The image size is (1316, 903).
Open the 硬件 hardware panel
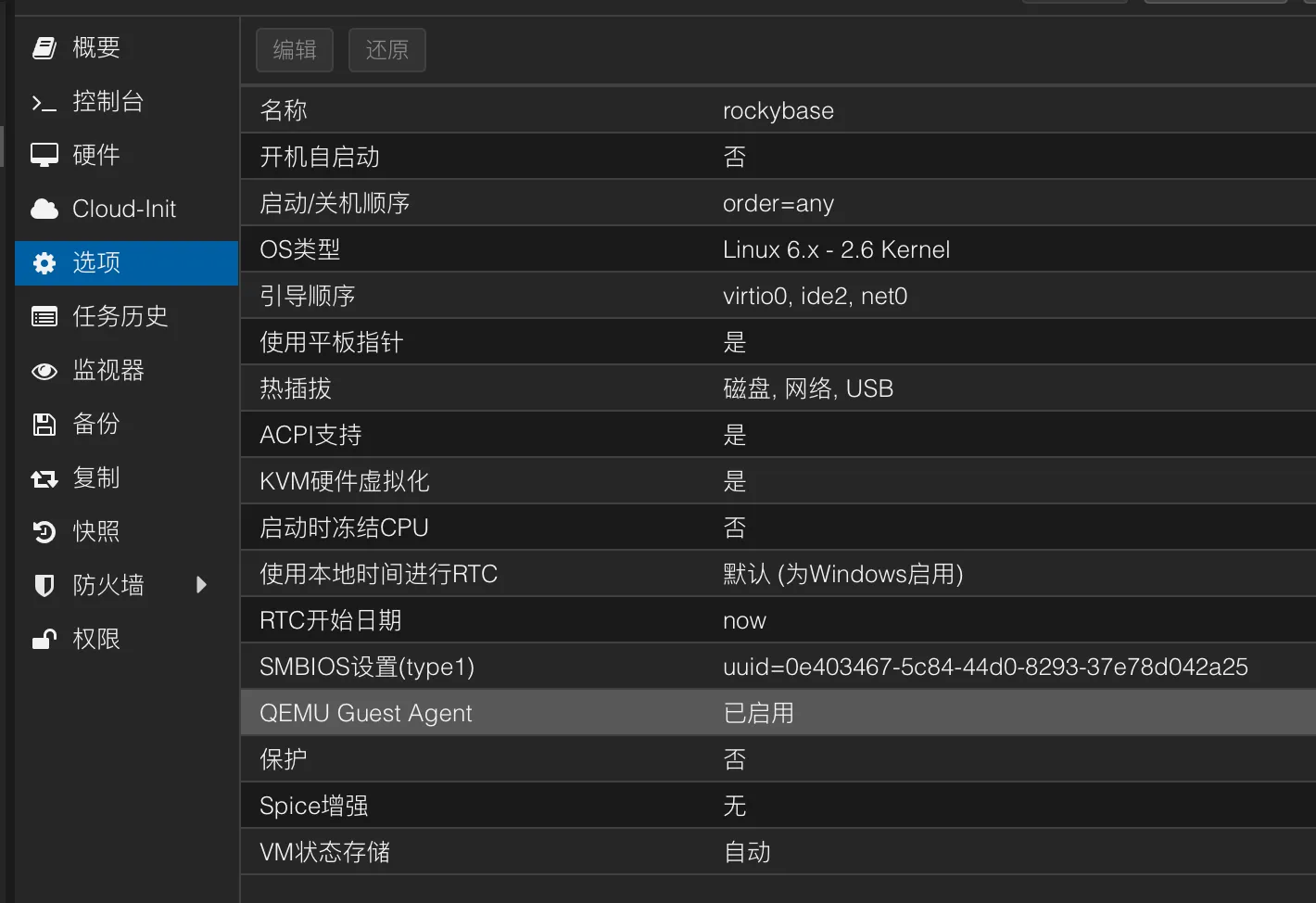(x=95, y=155)
